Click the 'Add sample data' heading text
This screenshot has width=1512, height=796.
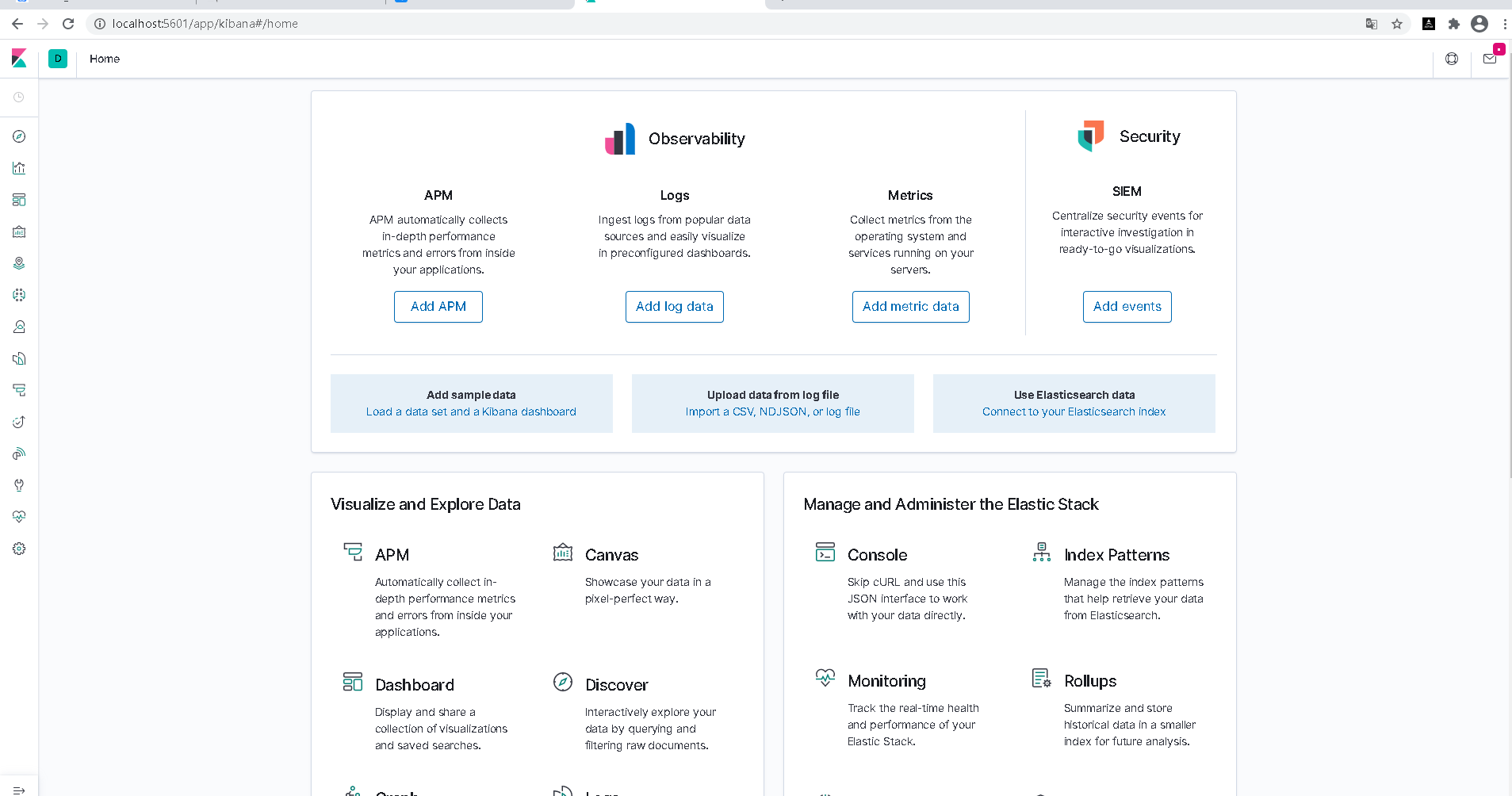pyautogui.click(x=471, y=395)
